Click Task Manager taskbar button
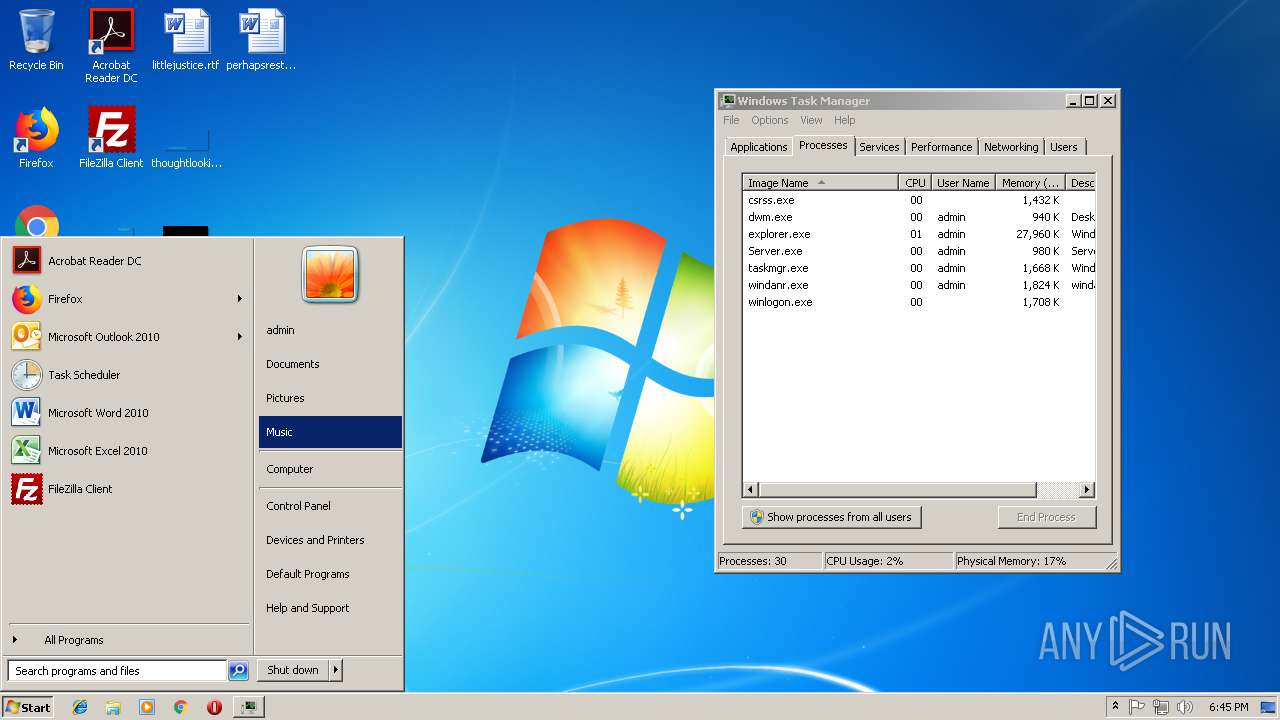Viewport: 1280px width, 720px height. point(248,707)
